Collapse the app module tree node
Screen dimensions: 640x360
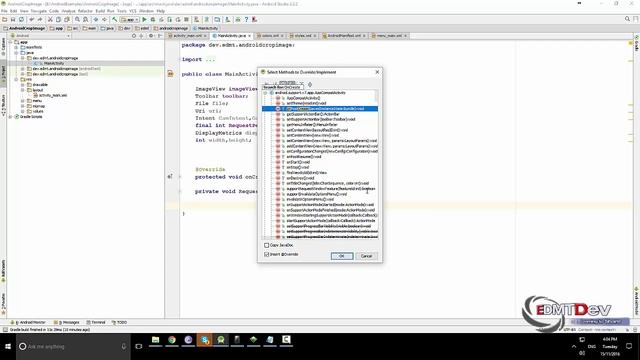coord(10,42)
